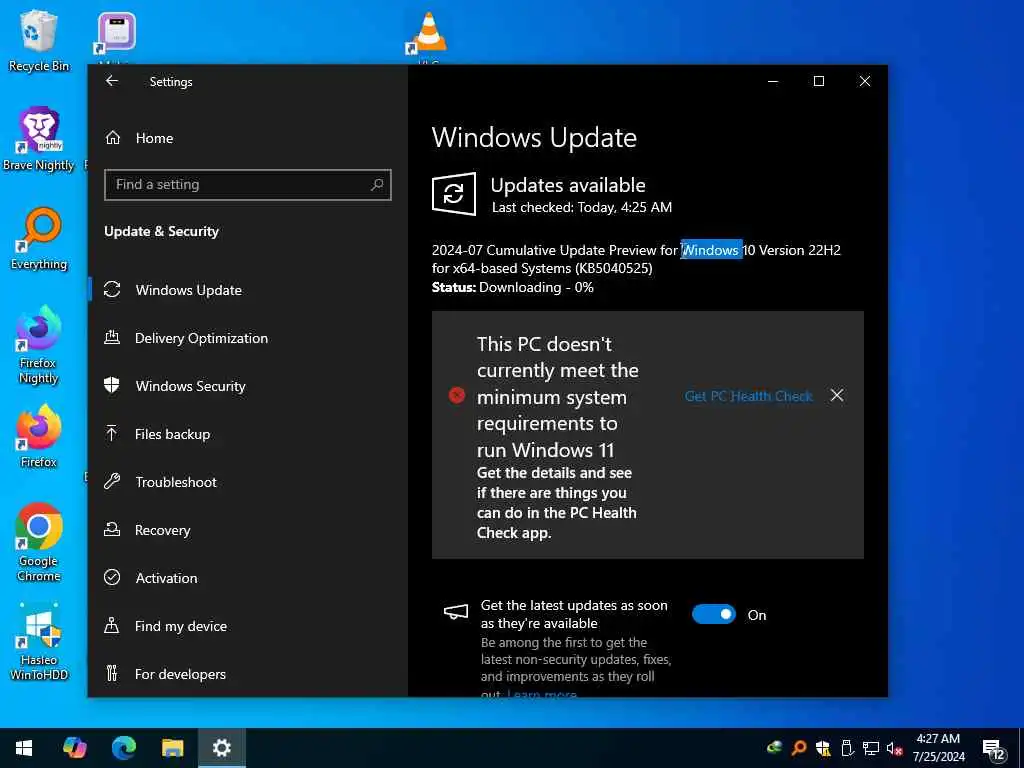1024x768 pixels.
Task: Click the Get PC Health Check link
Action: 748,396
